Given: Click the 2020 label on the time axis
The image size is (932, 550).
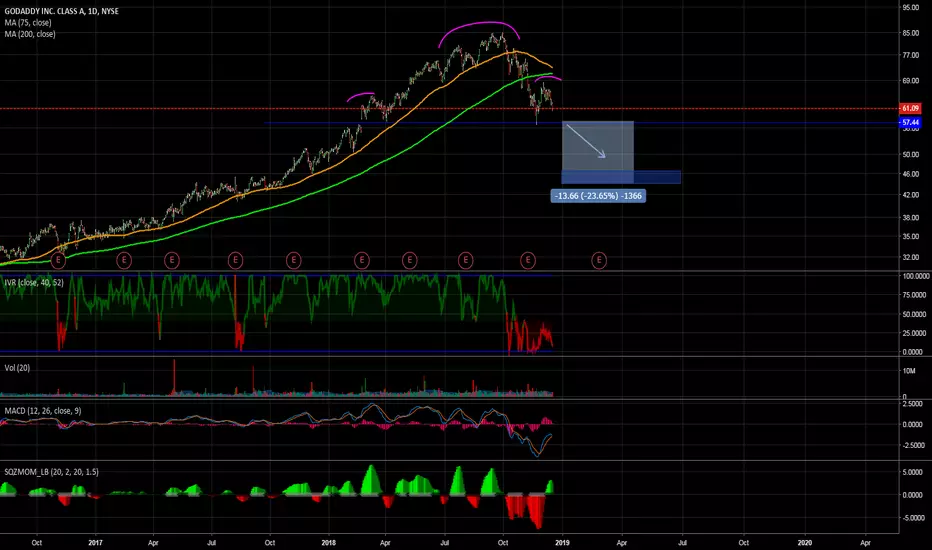Looking at the screenshot, I should [804, 542].
